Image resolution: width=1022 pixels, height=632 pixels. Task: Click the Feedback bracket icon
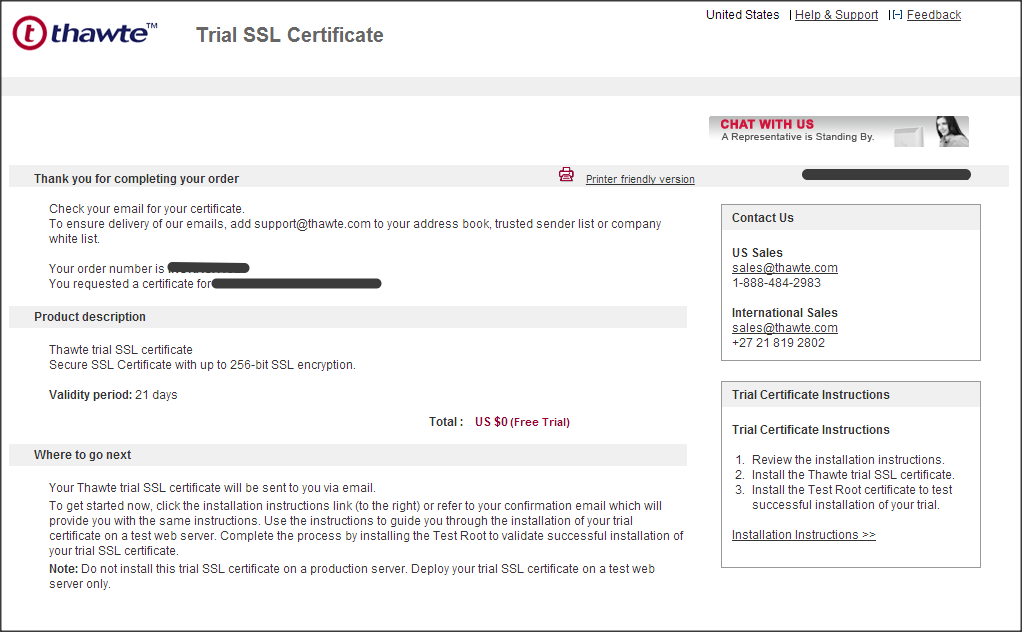coord(897,14)
